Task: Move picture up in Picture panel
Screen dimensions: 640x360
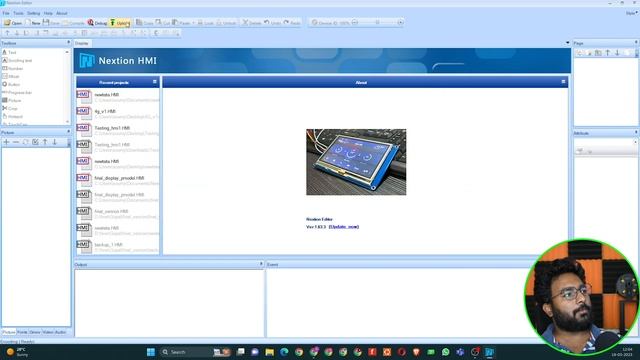Action: pyautogui.click(x=45, y=142)
